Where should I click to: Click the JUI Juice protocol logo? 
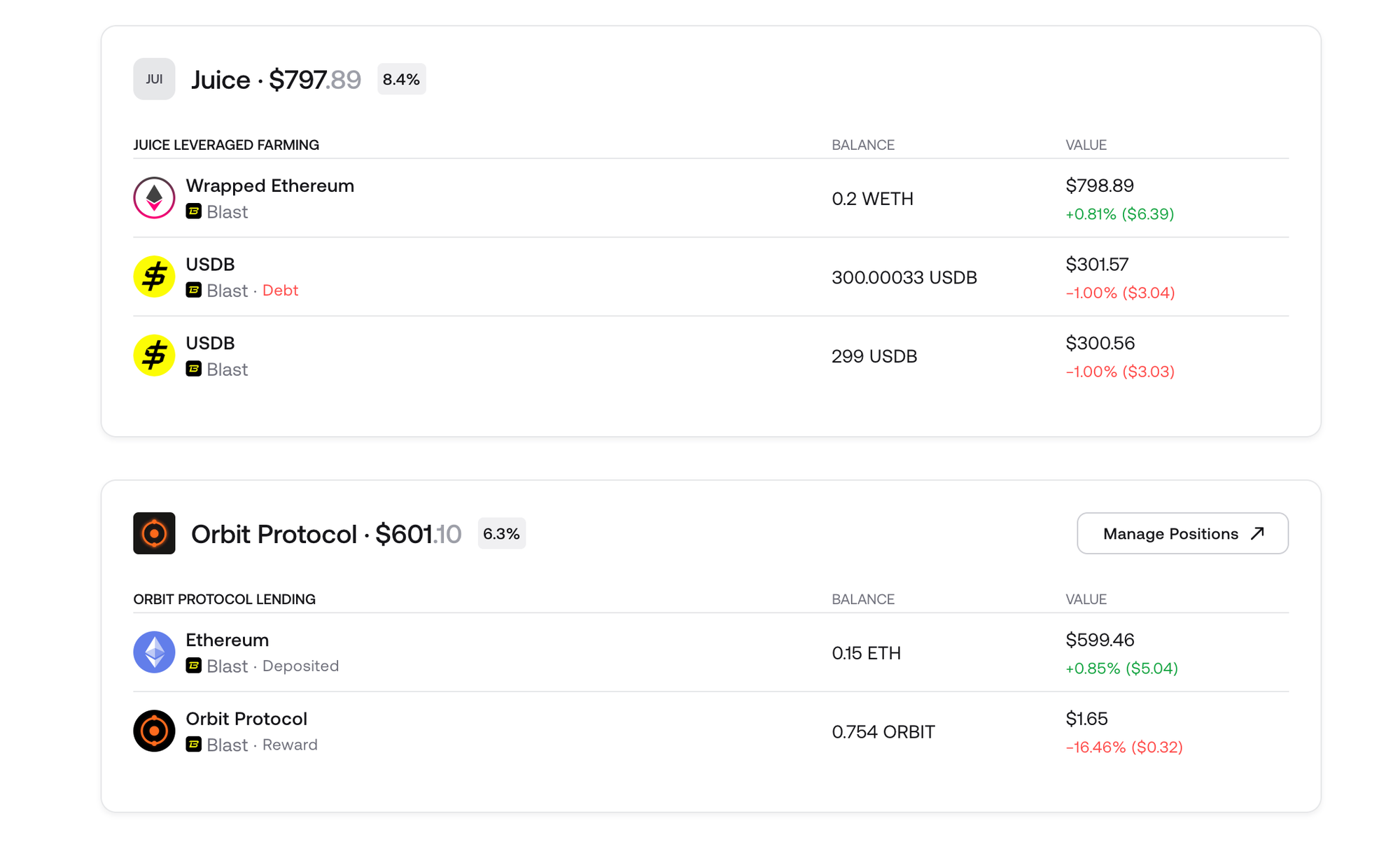coord(154,79)
